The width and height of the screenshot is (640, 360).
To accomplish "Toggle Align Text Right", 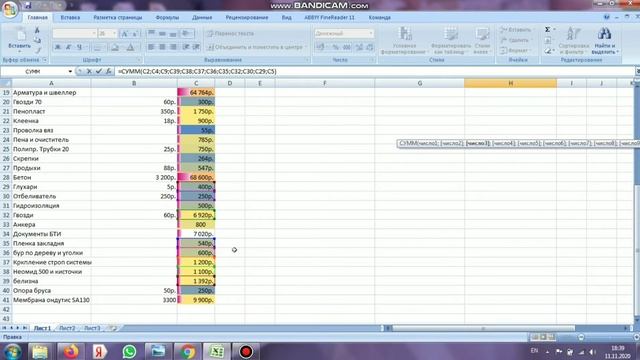I will click(173, 47).
